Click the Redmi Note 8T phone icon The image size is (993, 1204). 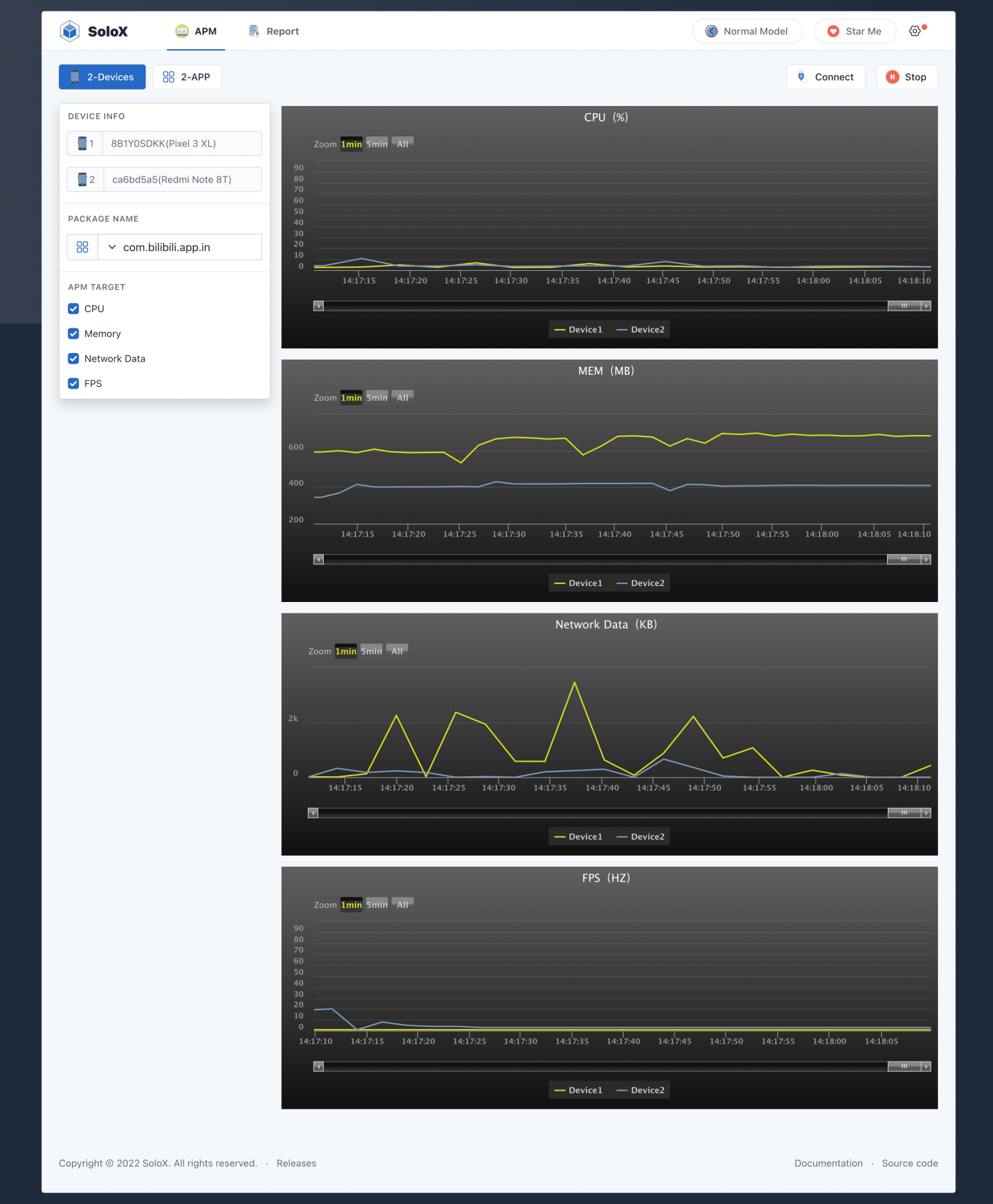(x=83, y=179)
